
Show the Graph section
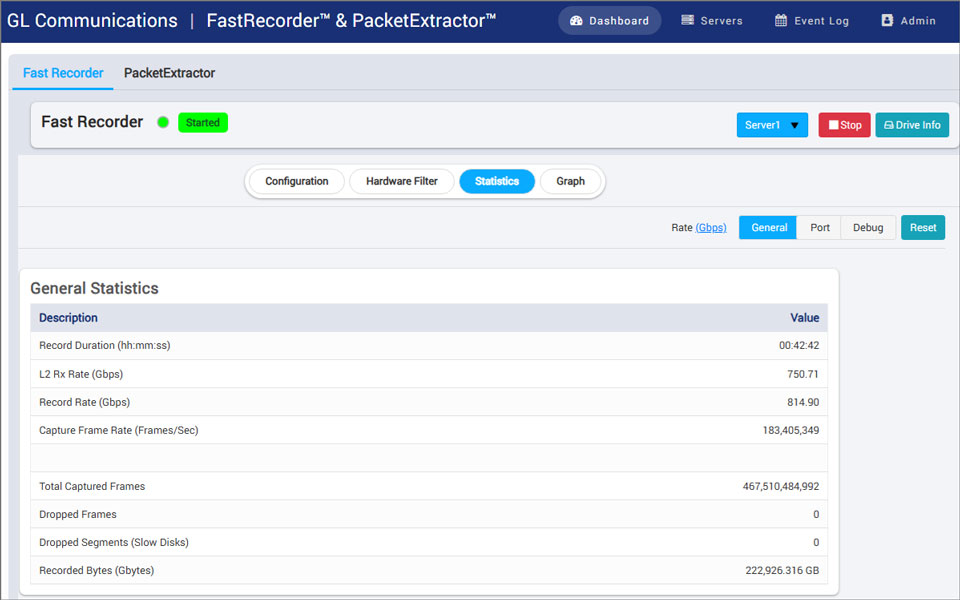pyautogui.click(x=571, y=181)
